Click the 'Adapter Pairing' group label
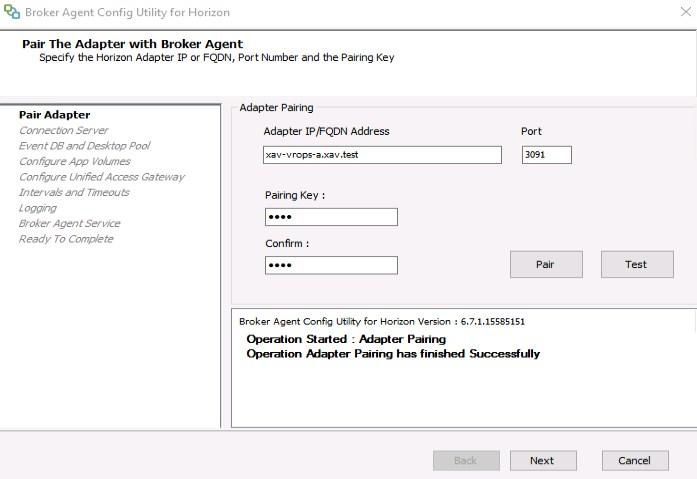 click(x=276, y=108)
